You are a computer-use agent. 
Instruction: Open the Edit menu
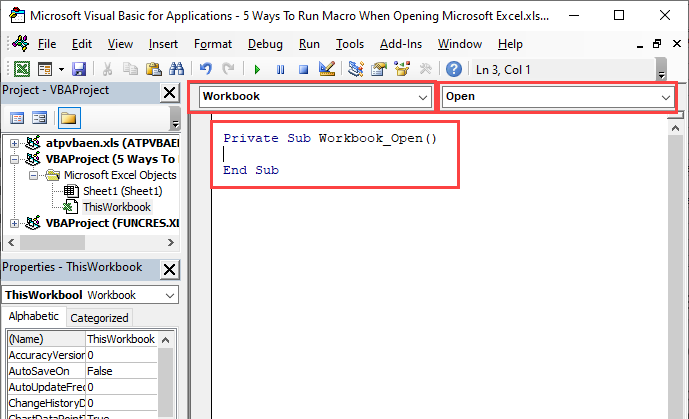click(82, 44)
